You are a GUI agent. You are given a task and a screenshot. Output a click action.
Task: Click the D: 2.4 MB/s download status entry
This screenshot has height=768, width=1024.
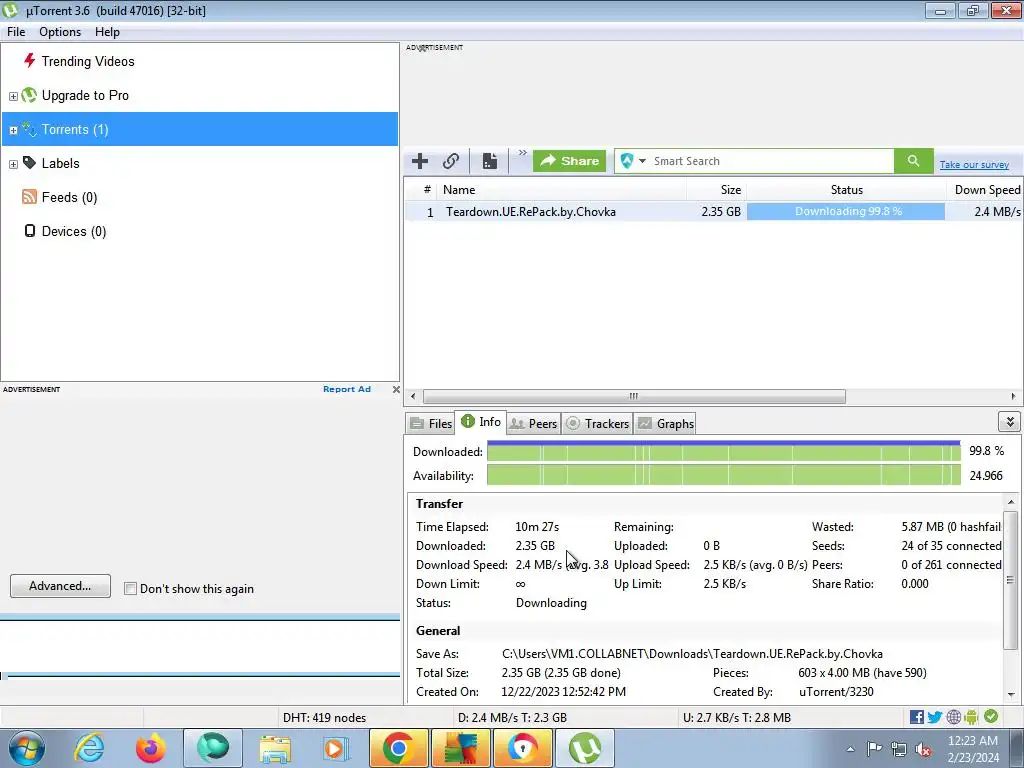(512, 718)
